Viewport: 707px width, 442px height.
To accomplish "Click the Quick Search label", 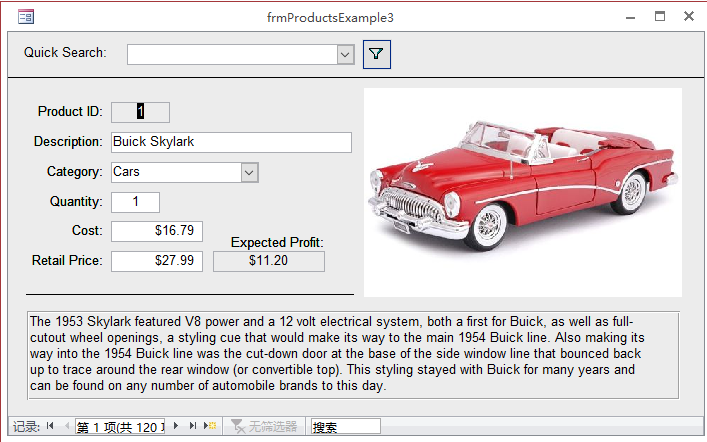I will click(x=65, y=53).
